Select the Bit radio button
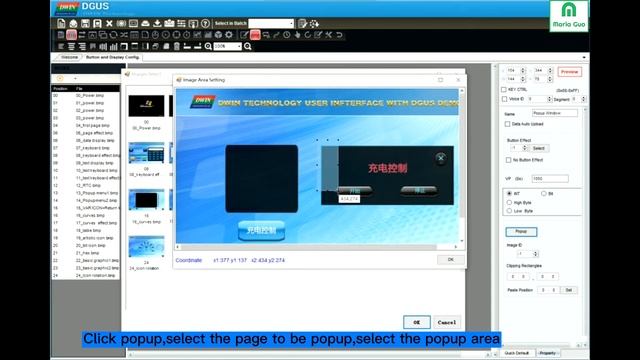This screenshot has width=640, height=360. [544, 193]
